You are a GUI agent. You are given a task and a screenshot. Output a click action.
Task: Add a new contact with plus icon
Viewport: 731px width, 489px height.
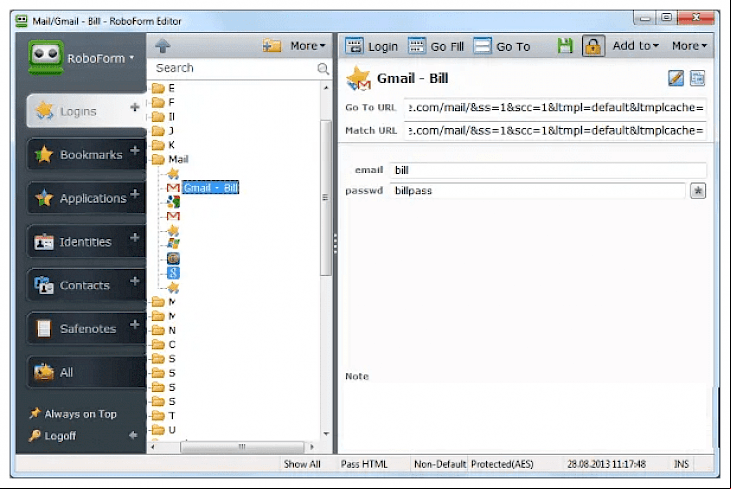tap(135, 281)
